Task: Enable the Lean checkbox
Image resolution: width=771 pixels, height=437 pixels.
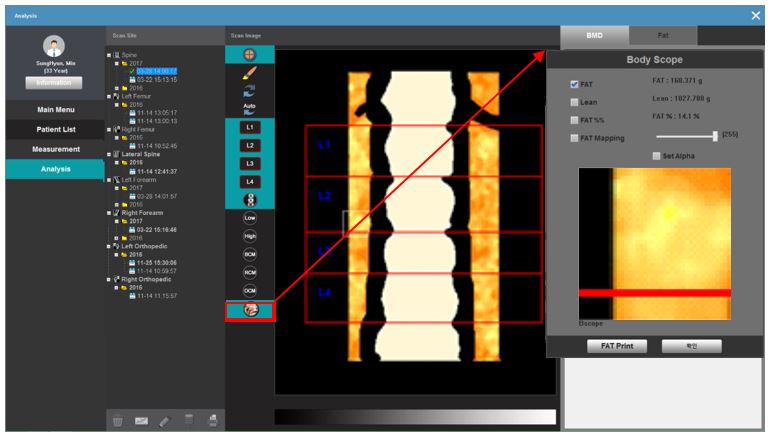Action: (x=573, y=102)
